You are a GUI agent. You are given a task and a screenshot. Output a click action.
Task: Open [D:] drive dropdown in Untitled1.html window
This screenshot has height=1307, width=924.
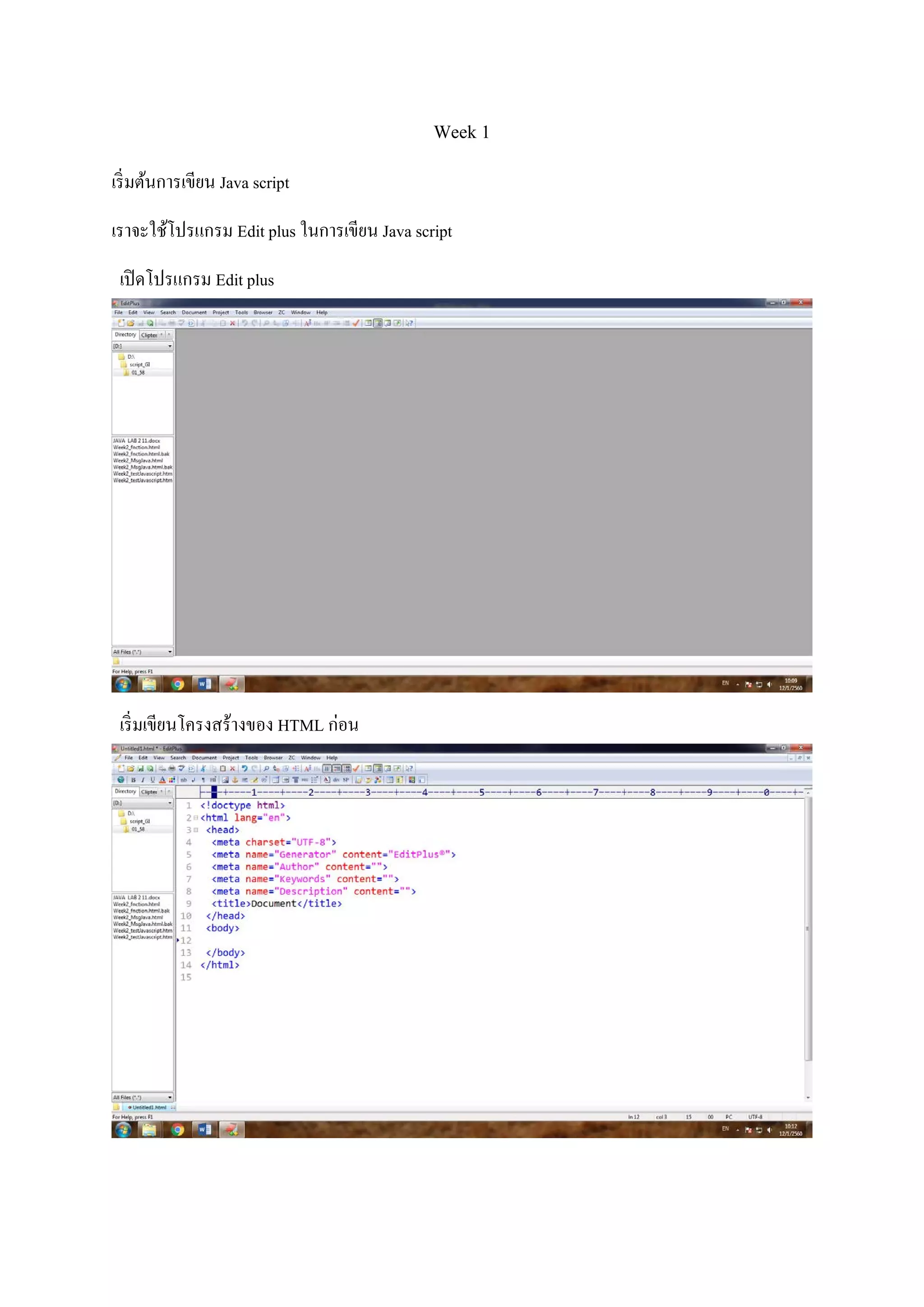(x=143, y=803)
